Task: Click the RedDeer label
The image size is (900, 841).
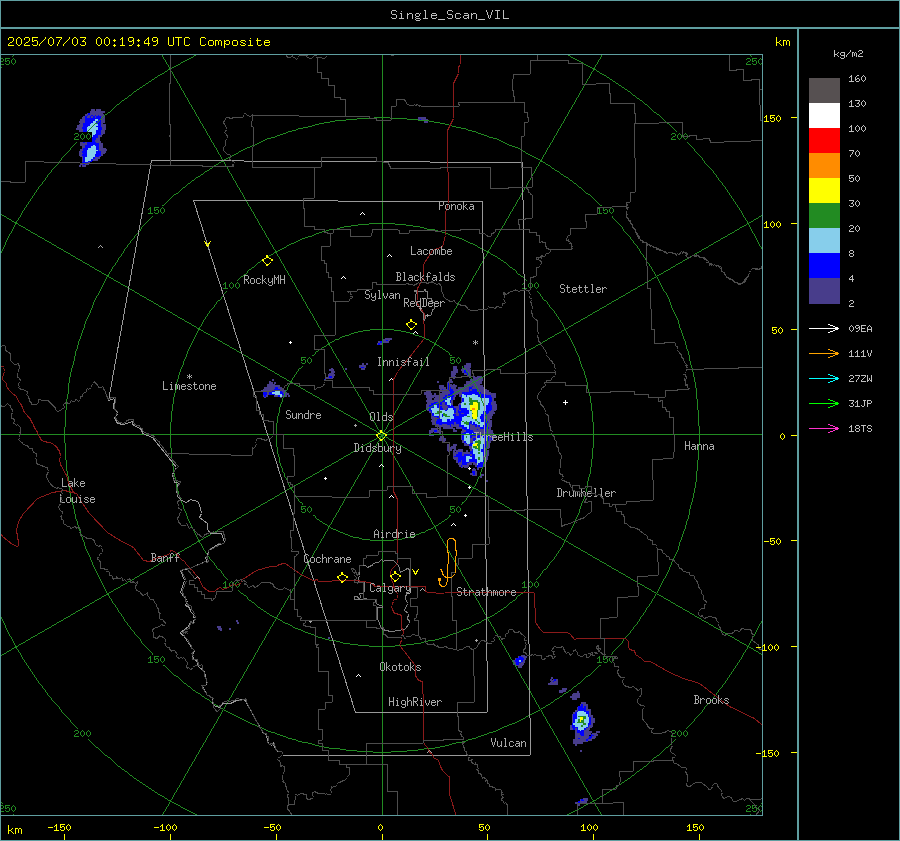Action: coord(424,303)
